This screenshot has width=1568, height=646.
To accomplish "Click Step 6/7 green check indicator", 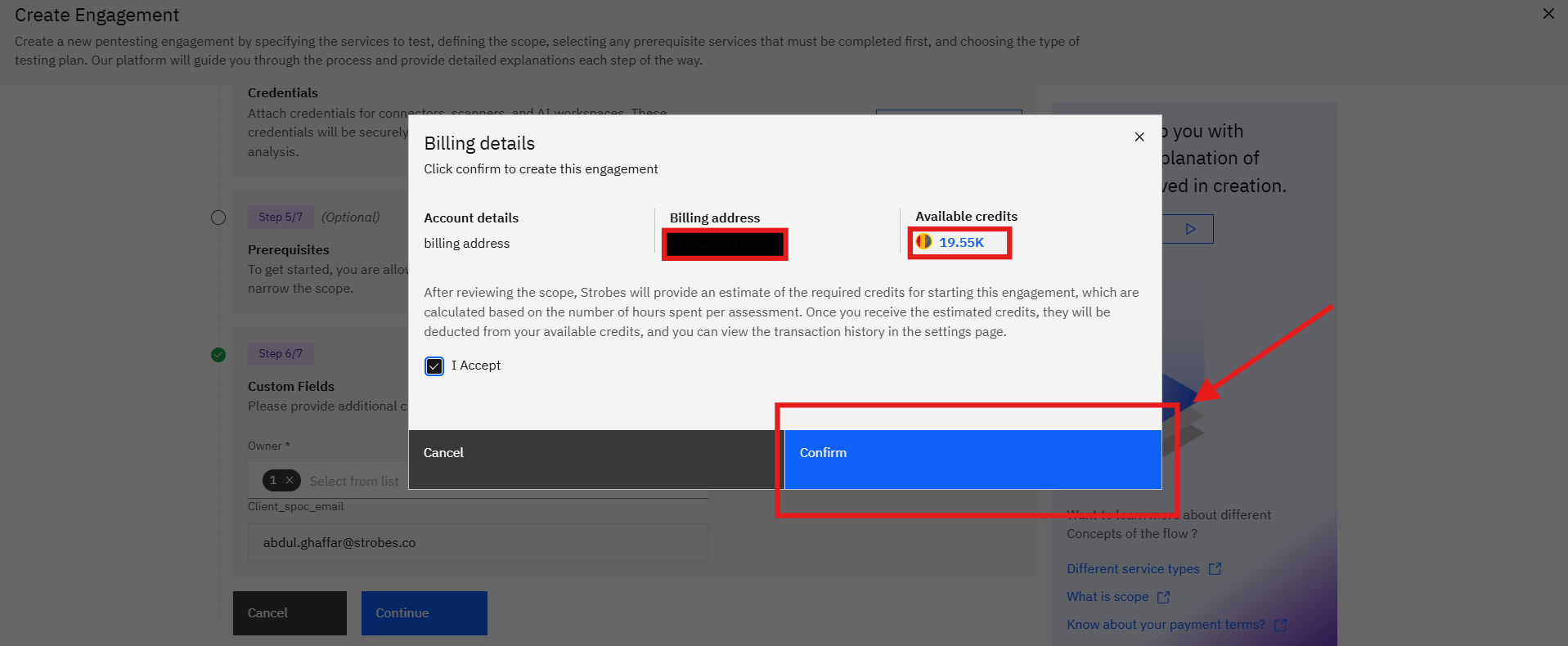I will (218, 354).
